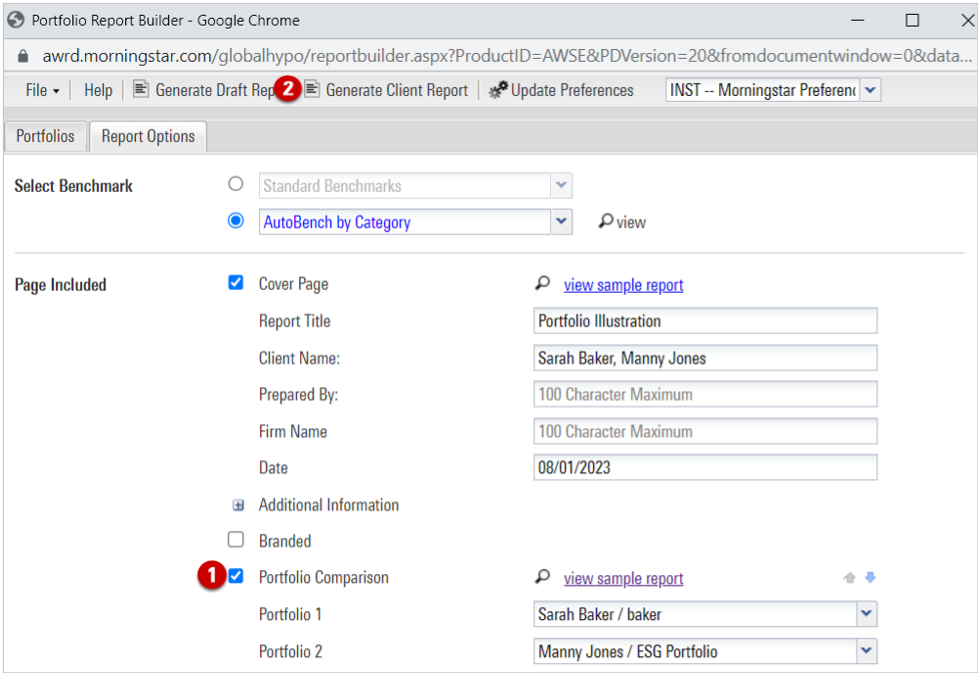Open Cover Page view sample report link
The height and width of the screenshot is (673, 978).
(623, 285)
